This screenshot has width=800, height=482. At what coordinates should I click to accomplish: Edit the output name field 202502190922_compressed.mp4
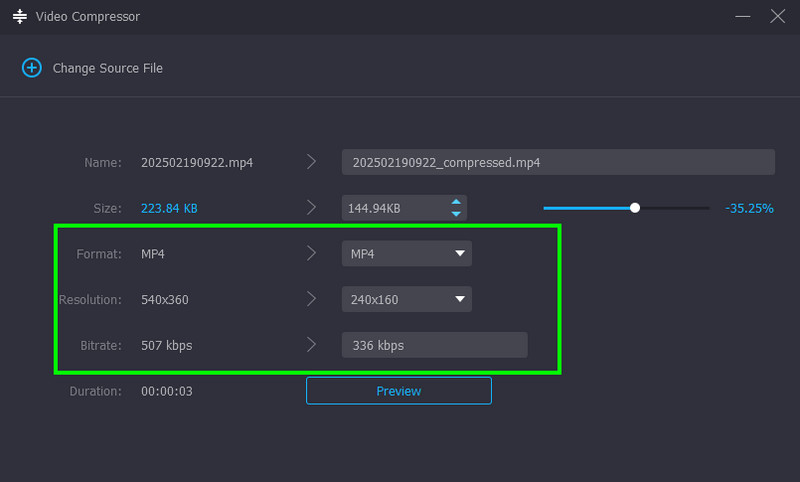pos(558,162)
